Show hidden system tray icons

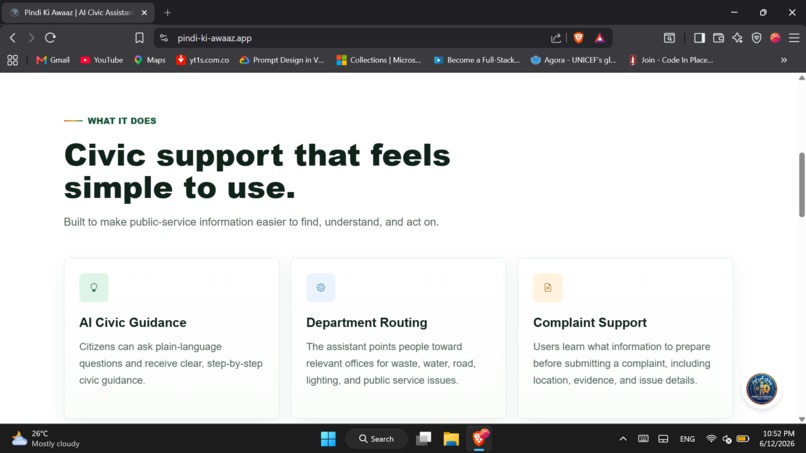click(623, 439)
